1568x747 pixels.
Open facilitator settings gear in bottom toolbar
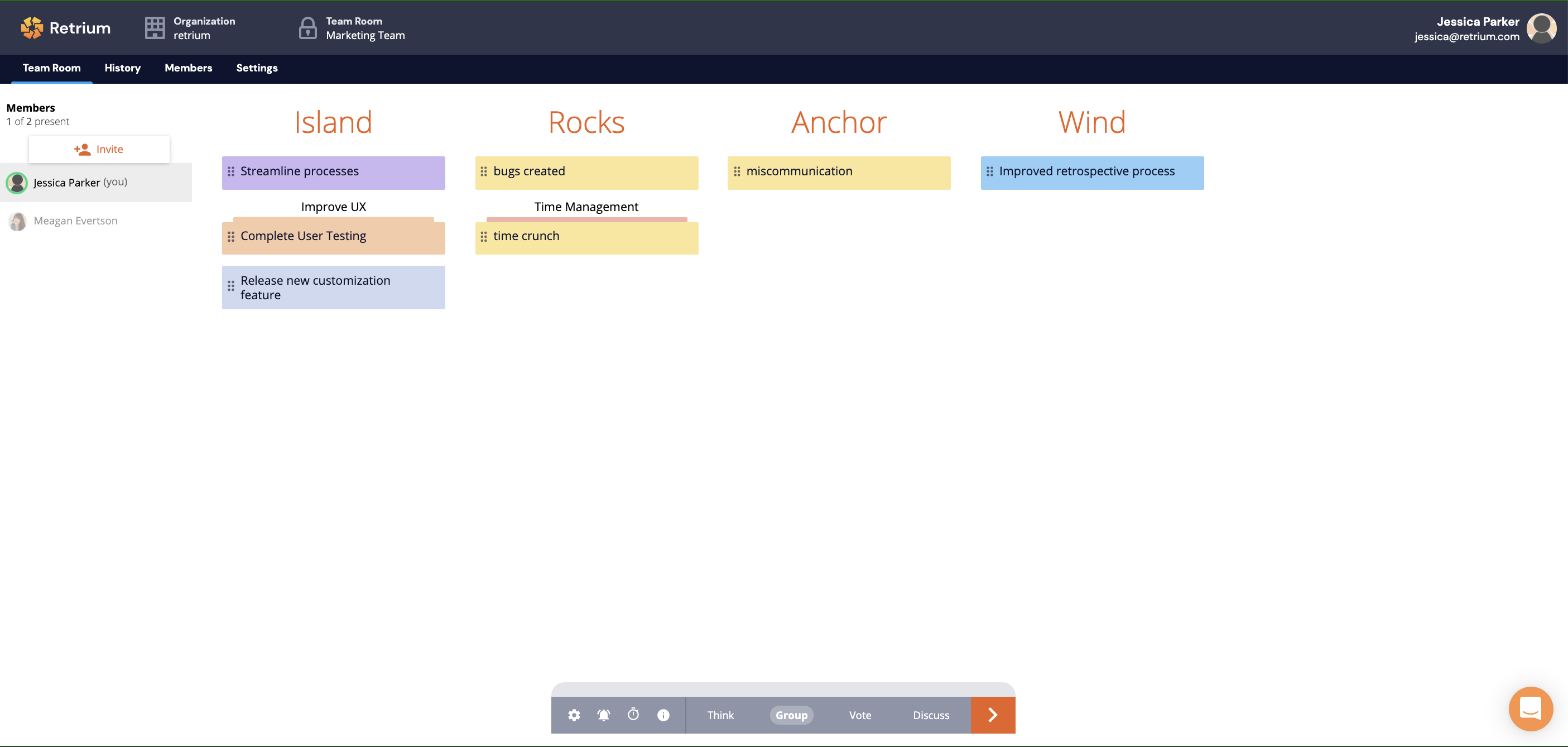[574, 715]
